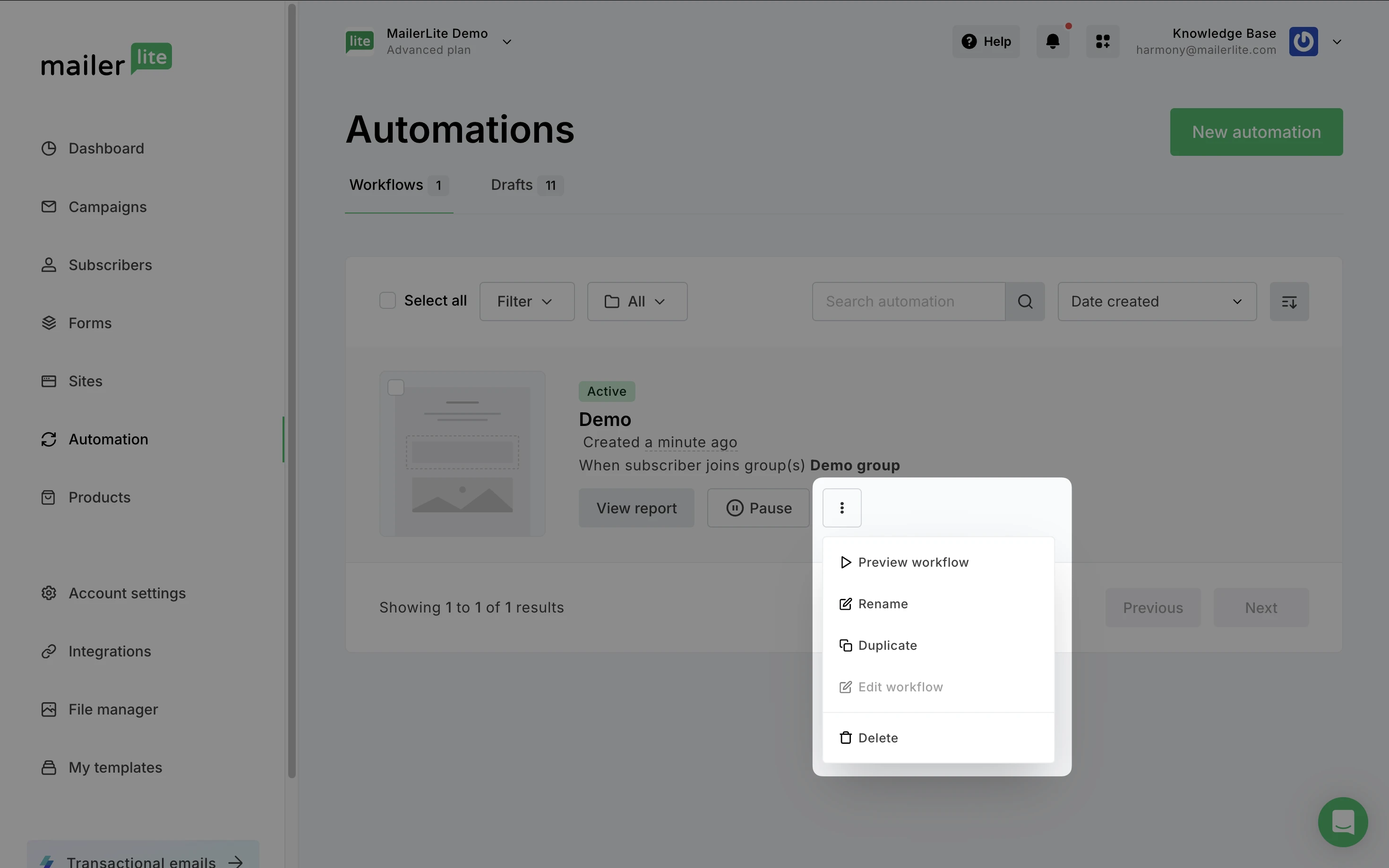
Task: Select Rename from menu
Action: pyautogui.click(x=938, y=604)
